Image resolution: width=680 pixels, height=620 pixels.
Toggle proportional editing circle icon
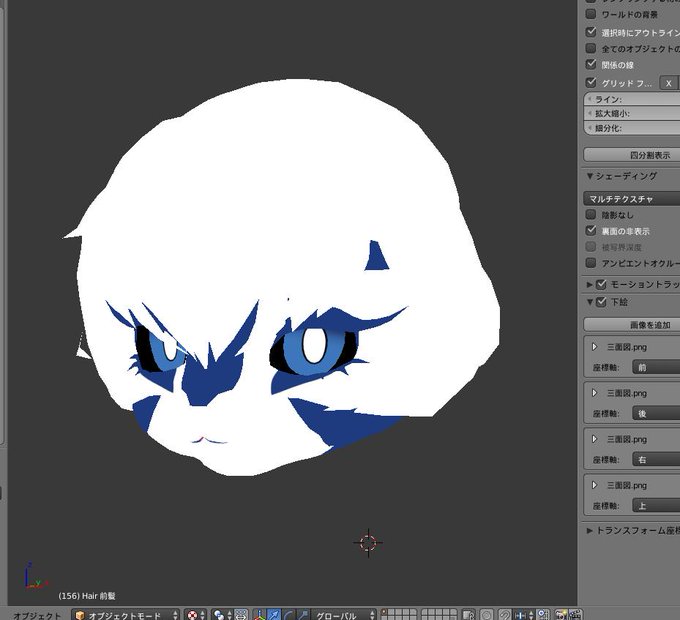[487, 615]
